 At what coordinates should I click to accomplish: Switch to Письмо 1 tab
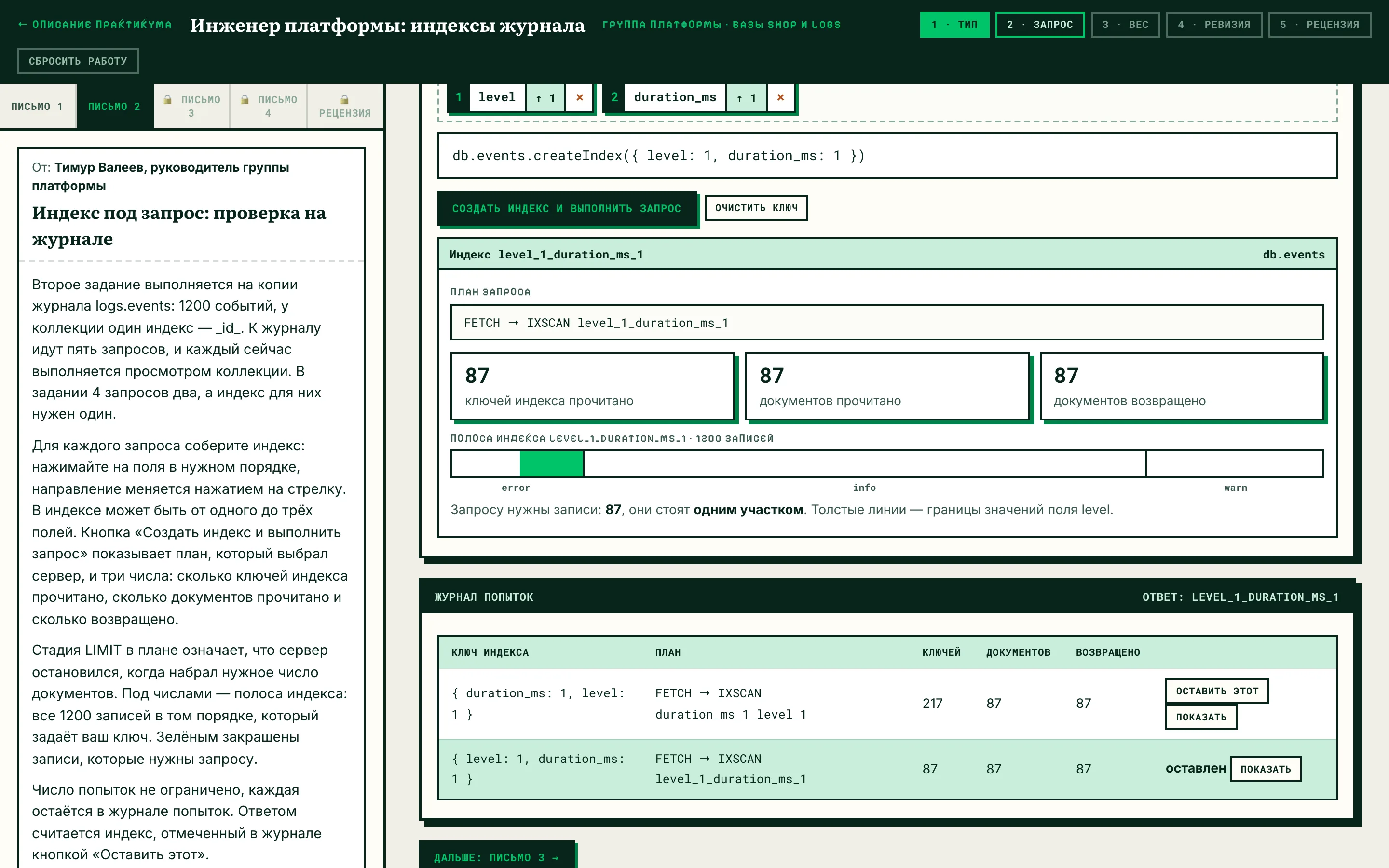[x=37, y=106]
